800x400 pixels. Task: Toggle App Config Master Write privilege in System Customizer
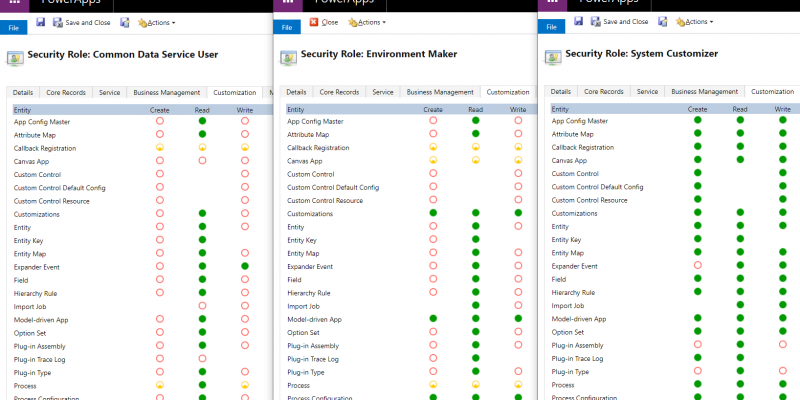coord(783,120)
